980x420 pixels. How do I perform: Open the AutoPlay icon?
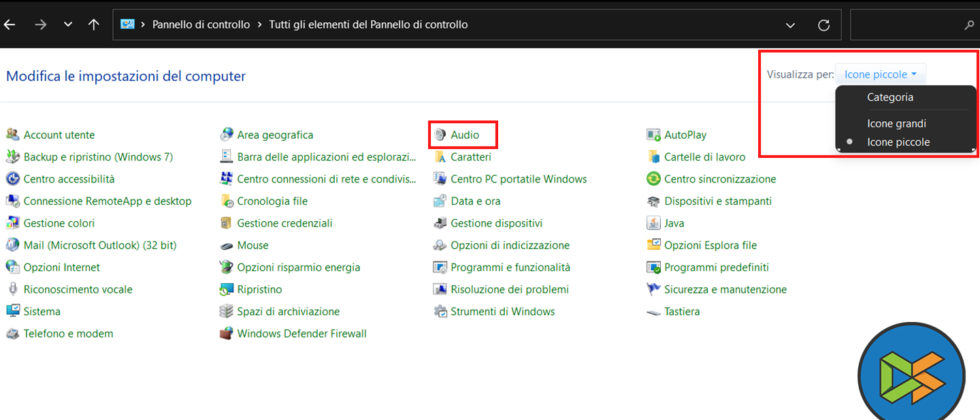coord(654,134)
